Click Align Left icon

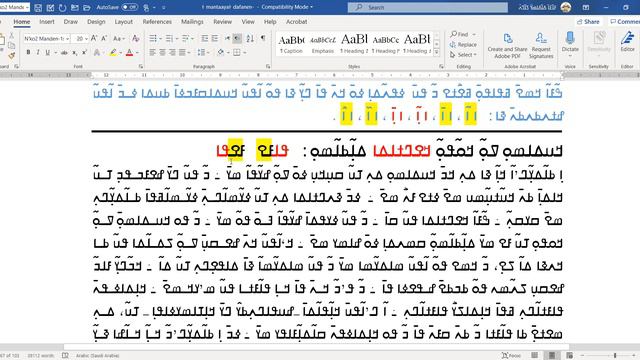tap(153, 52)
